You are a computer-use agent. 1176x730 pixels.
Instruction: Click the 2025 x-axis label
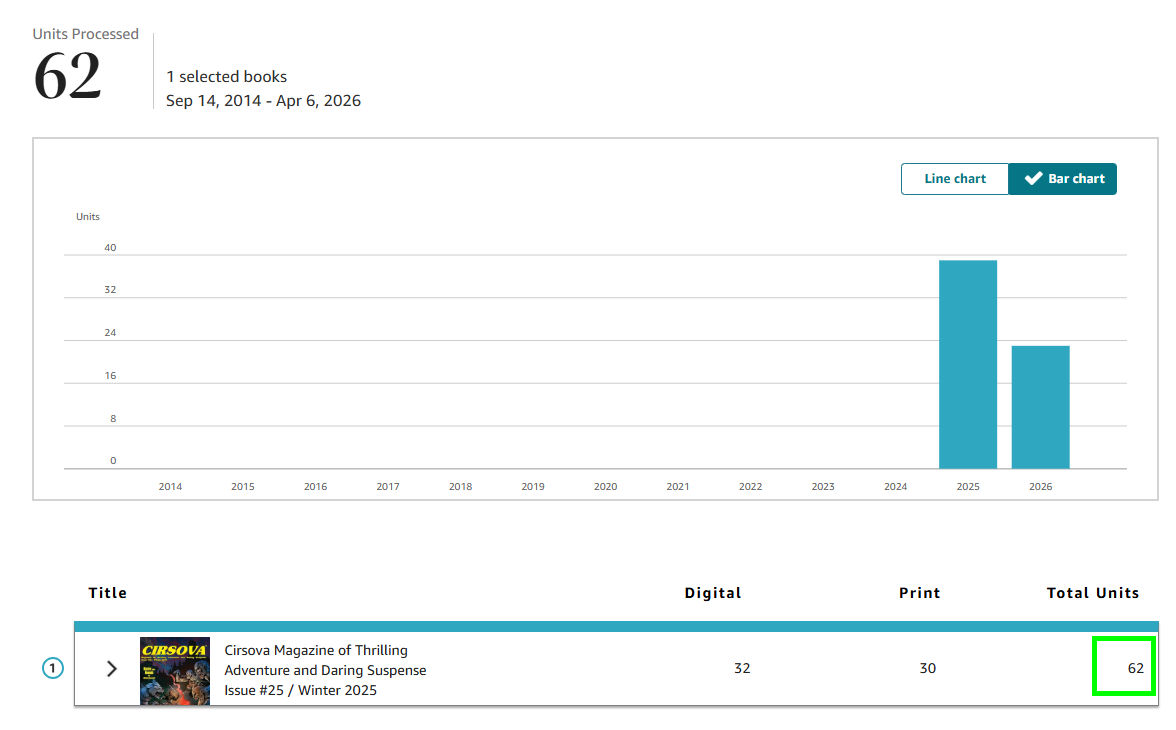[968, 486]
